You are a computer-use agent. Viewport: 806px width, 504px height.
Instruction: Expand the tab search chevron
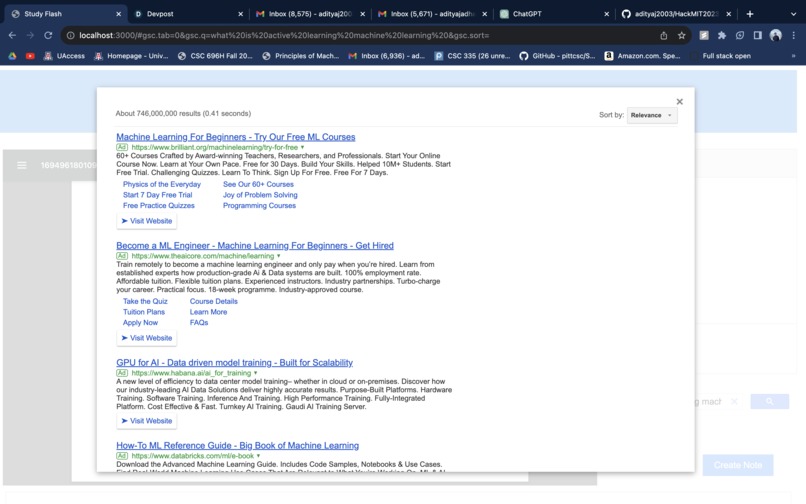[x=793, y=14]
